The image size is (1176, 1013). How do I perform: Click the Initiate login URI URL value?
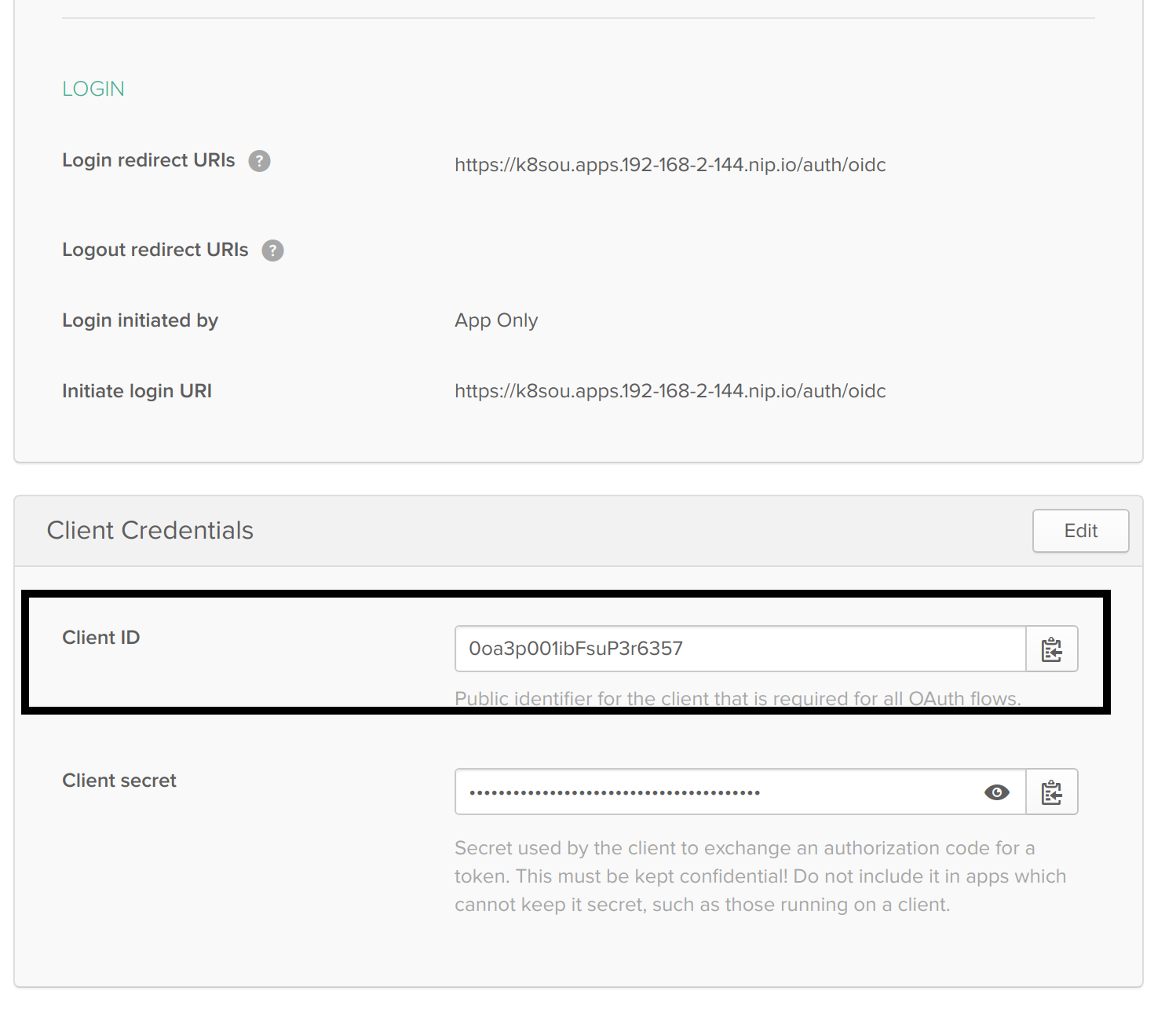click(x=670, y=391)
